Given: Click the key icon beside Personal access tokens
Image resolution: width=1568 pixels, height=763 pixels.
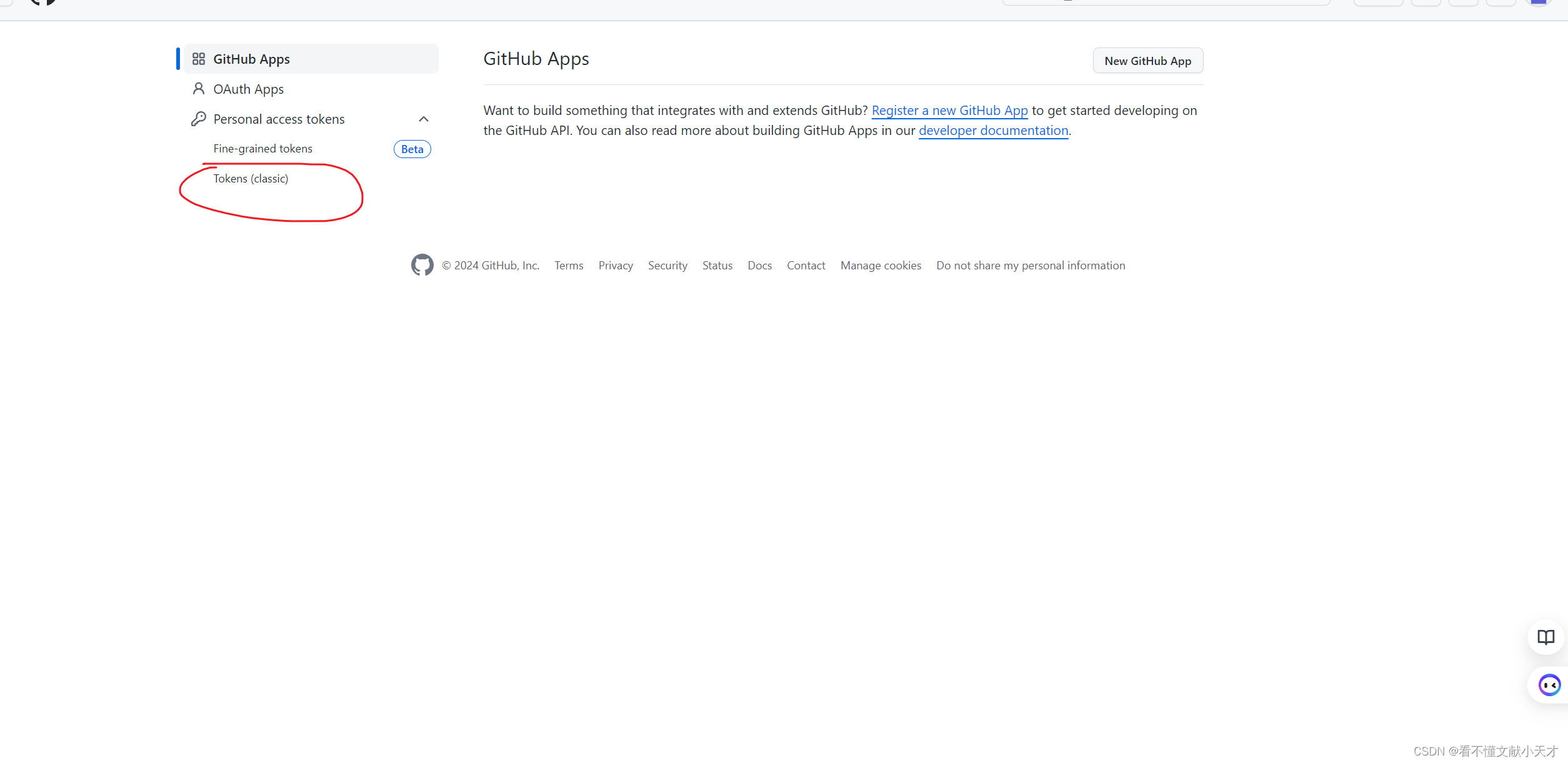Looking at the screenshot, I should (199, 119).
